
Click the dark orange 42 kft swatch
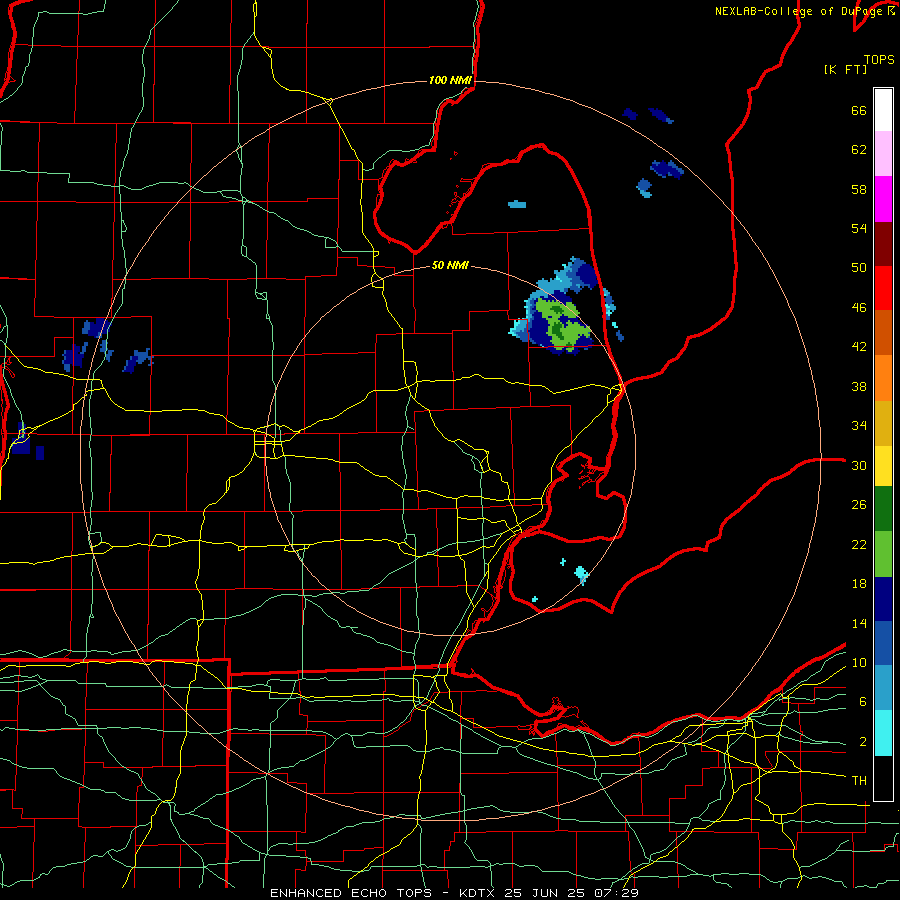point(883,333)
